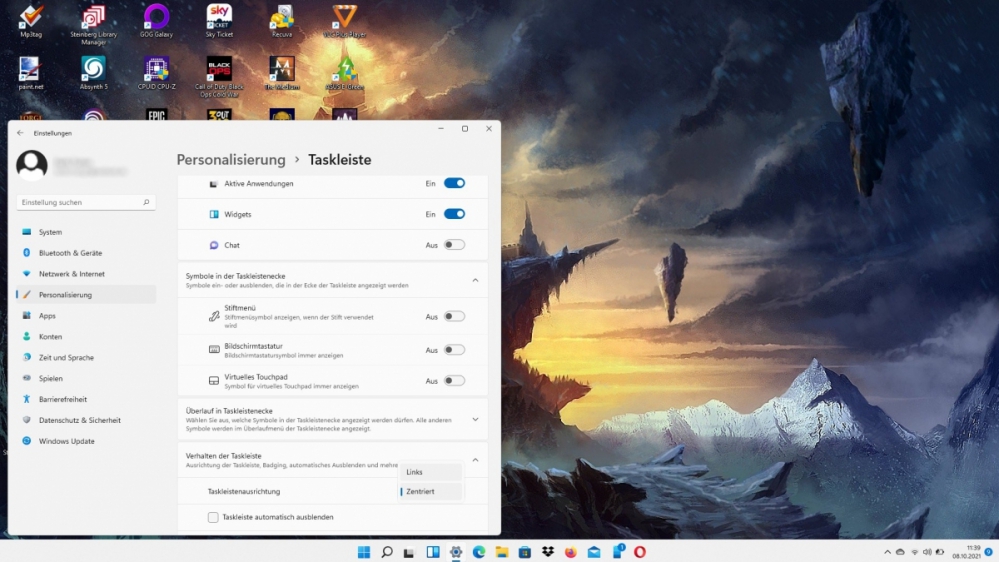This screenshot has height=562, width=999.
Task: Open Microsoft Store from the taskbar
Action: tap(524, 552)
